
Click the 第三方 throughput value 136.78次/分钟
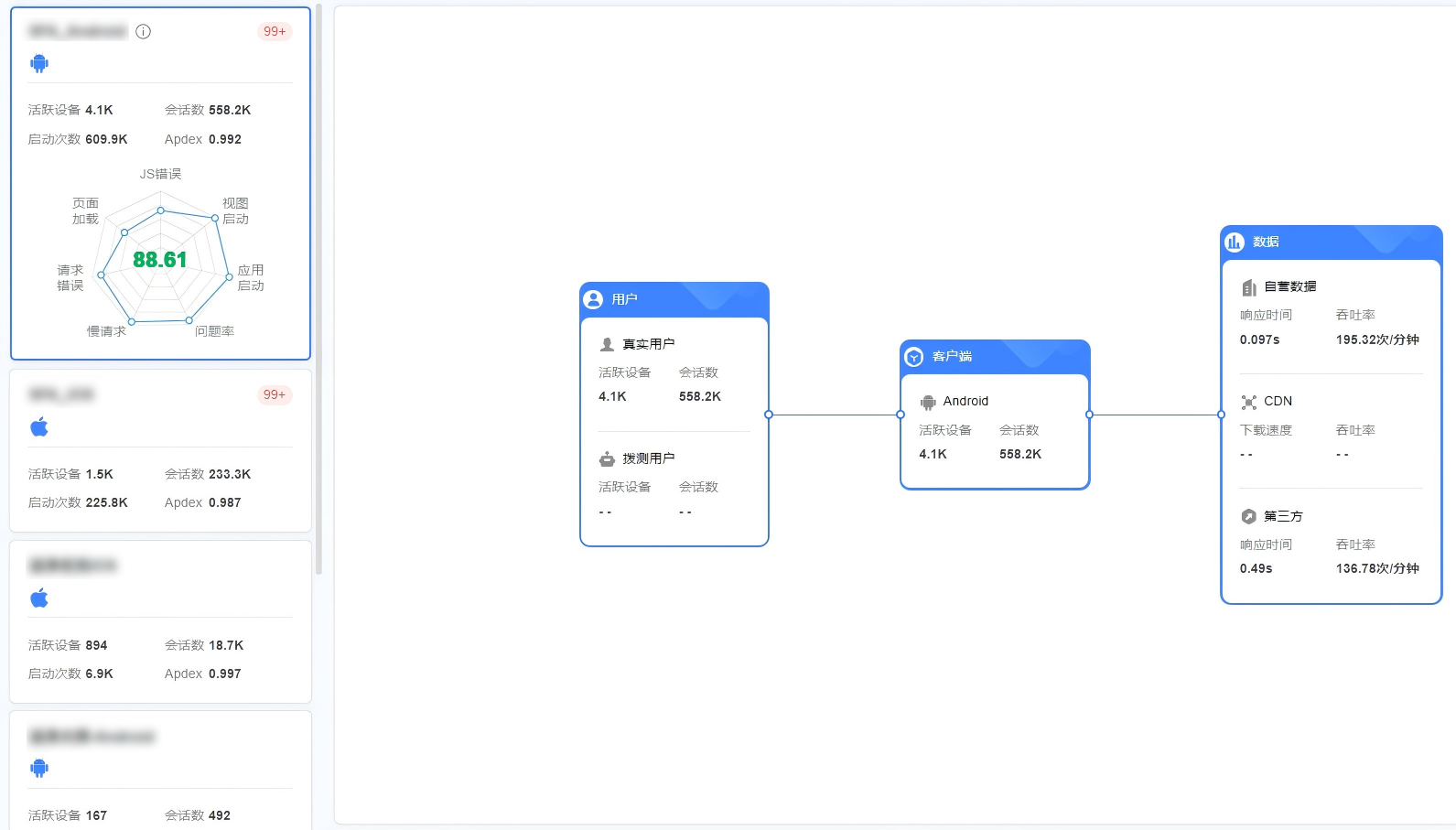point(1376,568)
